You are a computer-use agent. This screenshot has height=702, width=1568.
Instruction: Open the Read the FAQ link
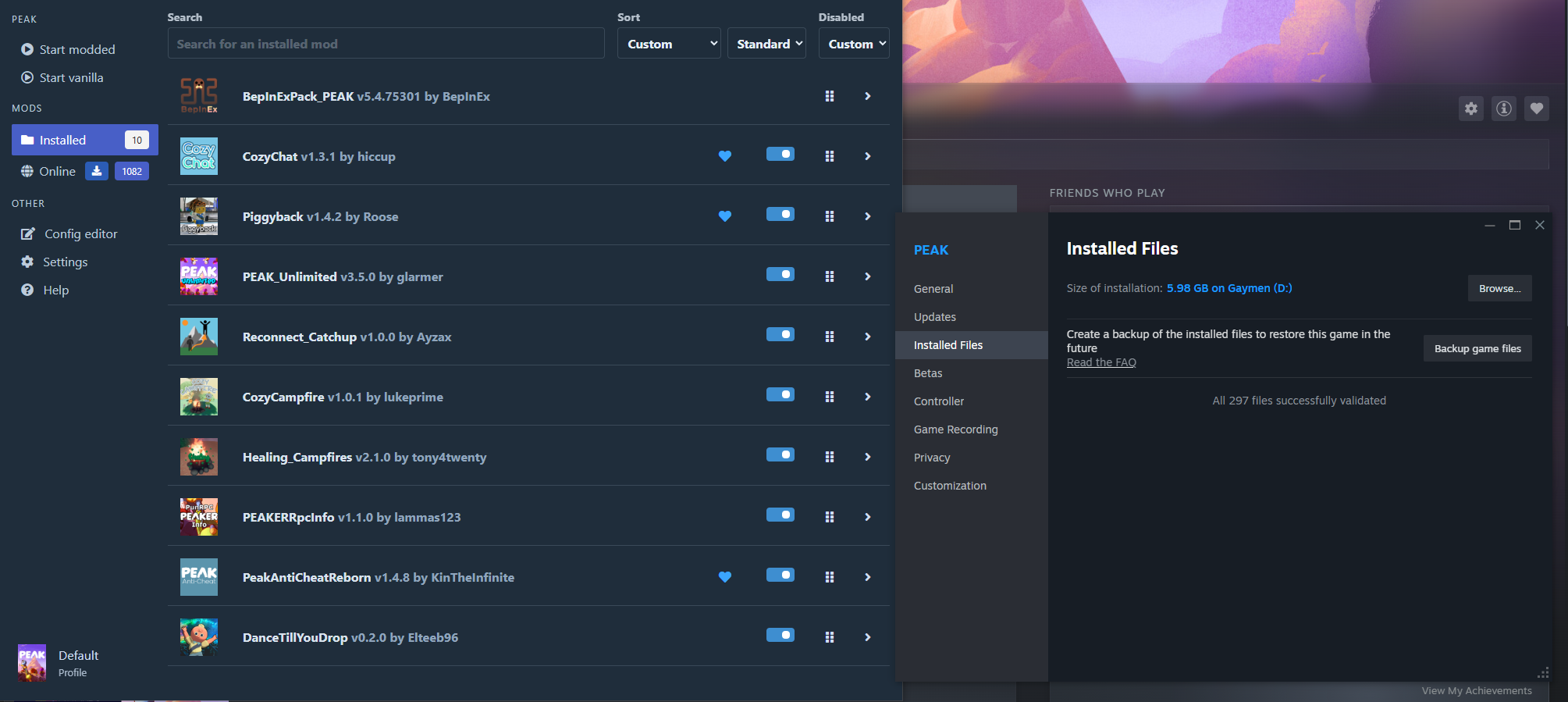tap(1101, 362)
